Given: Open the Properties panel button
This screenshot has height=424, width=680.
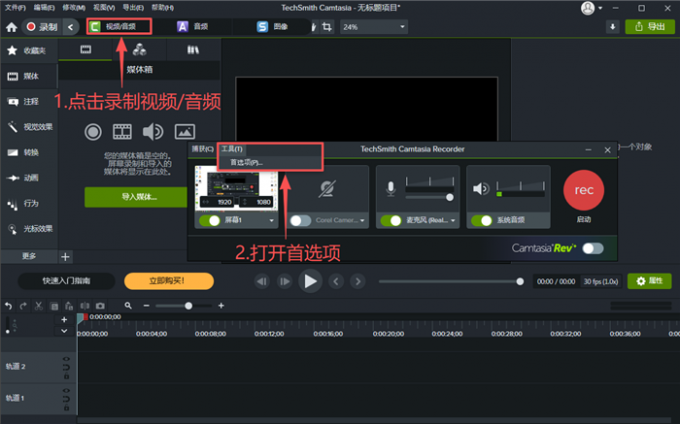Looking at the screenshot, I should click(x=649, y=281).
